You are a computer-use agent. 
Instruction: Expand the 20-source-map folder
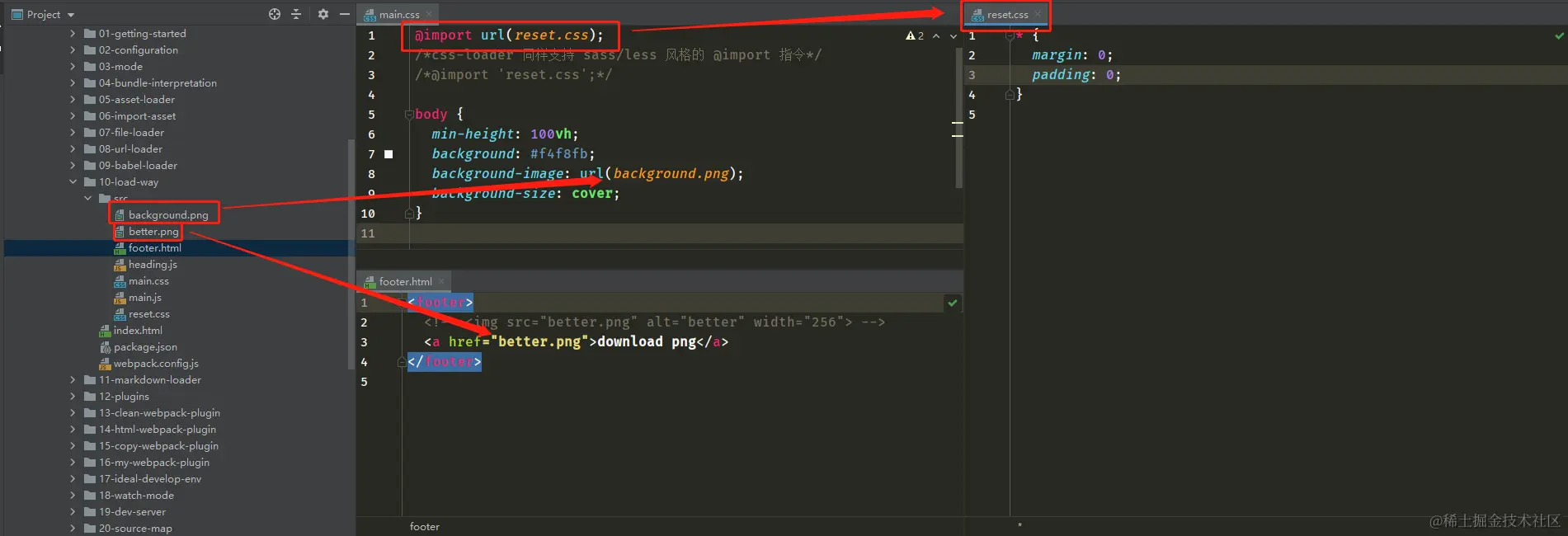73,529
